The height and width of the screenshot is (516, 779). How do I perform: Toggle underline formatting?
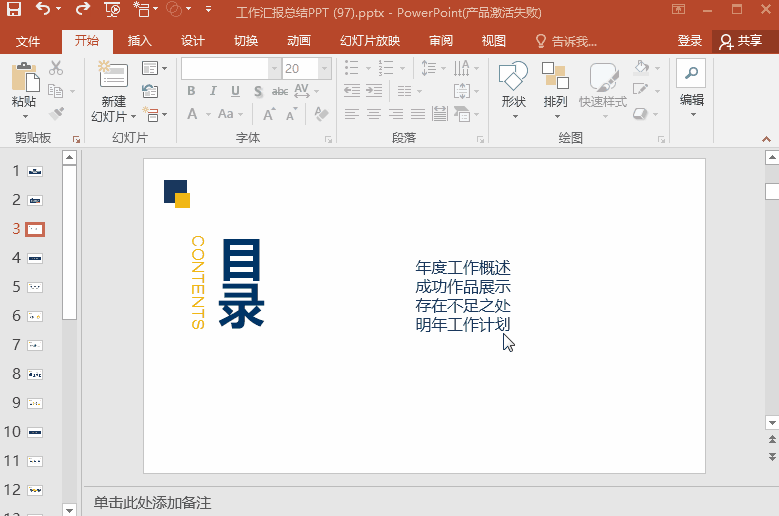(x=235, y=91)
